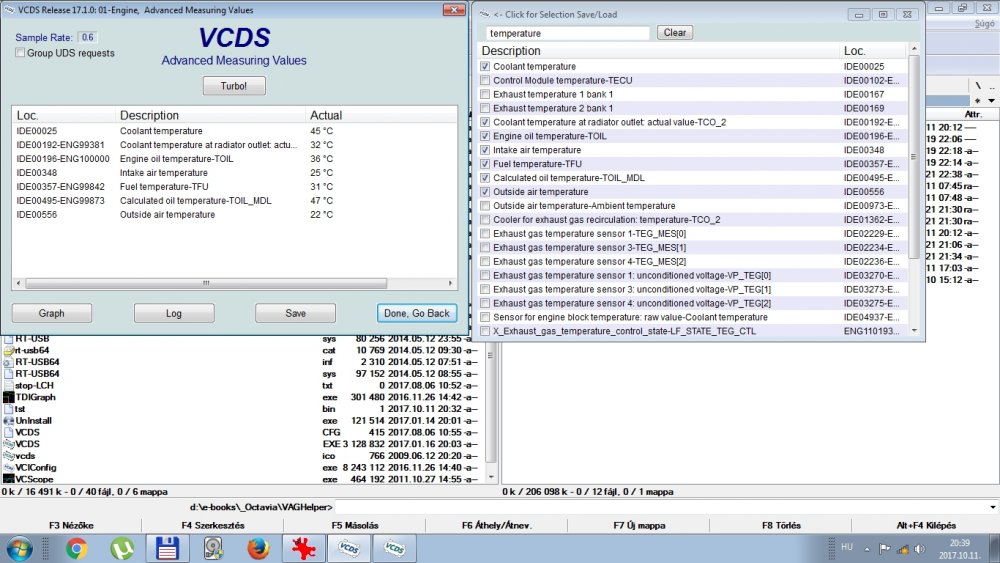Open the directory history dropdown arrow
Image resolution: width=1000 pixels, height=563 pixels.
coord(992,100)
